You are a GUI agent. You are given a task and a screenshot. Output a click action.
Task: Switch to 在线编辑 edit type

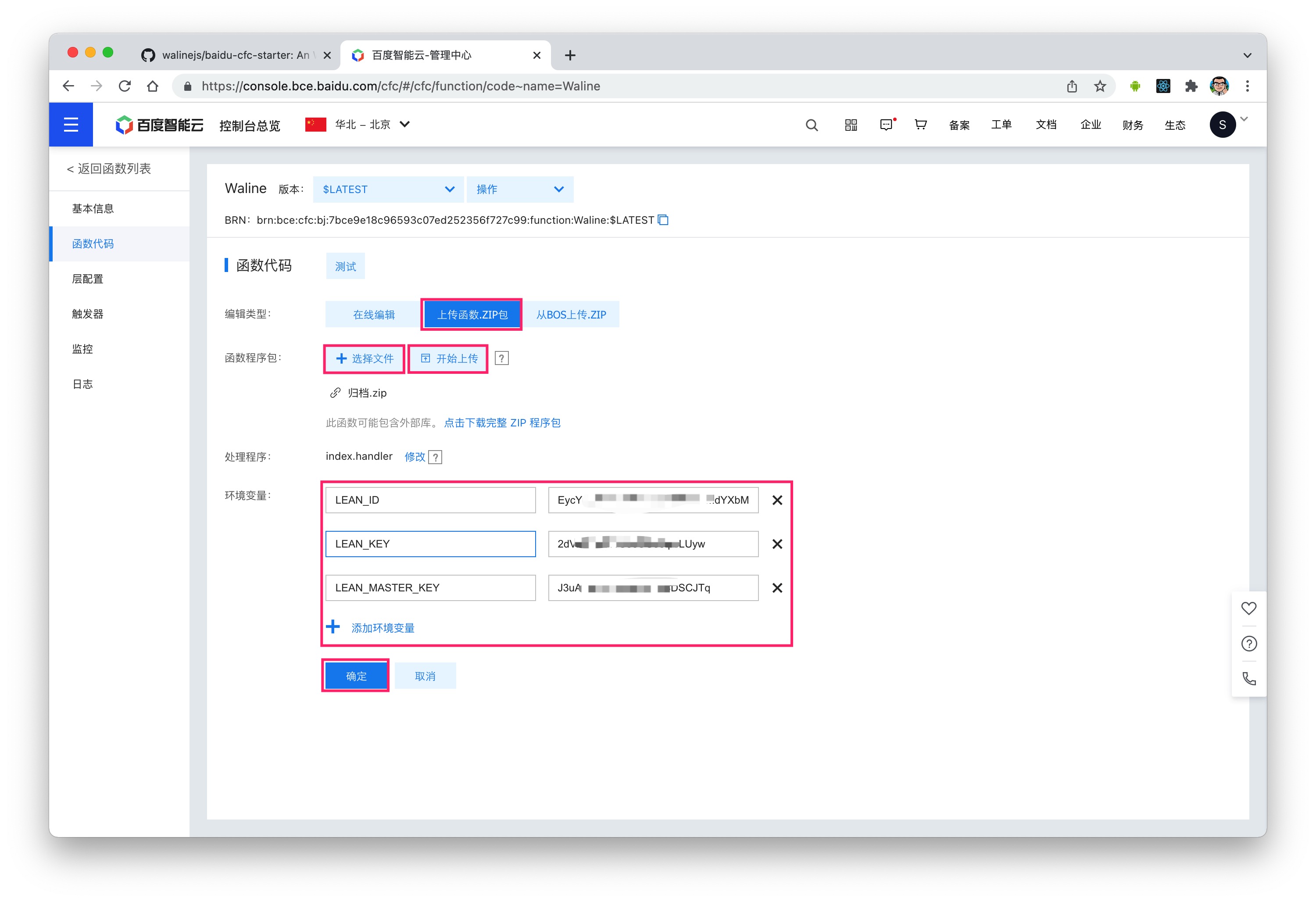click(373, 314)
